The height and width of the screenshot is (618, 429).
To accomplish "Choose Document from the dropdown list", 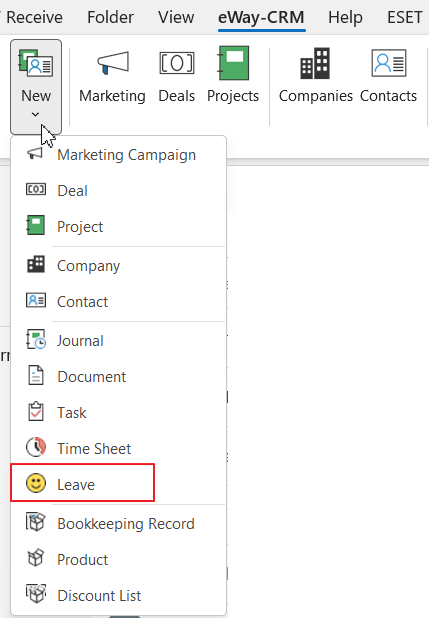I will click(x=118, y=376).
